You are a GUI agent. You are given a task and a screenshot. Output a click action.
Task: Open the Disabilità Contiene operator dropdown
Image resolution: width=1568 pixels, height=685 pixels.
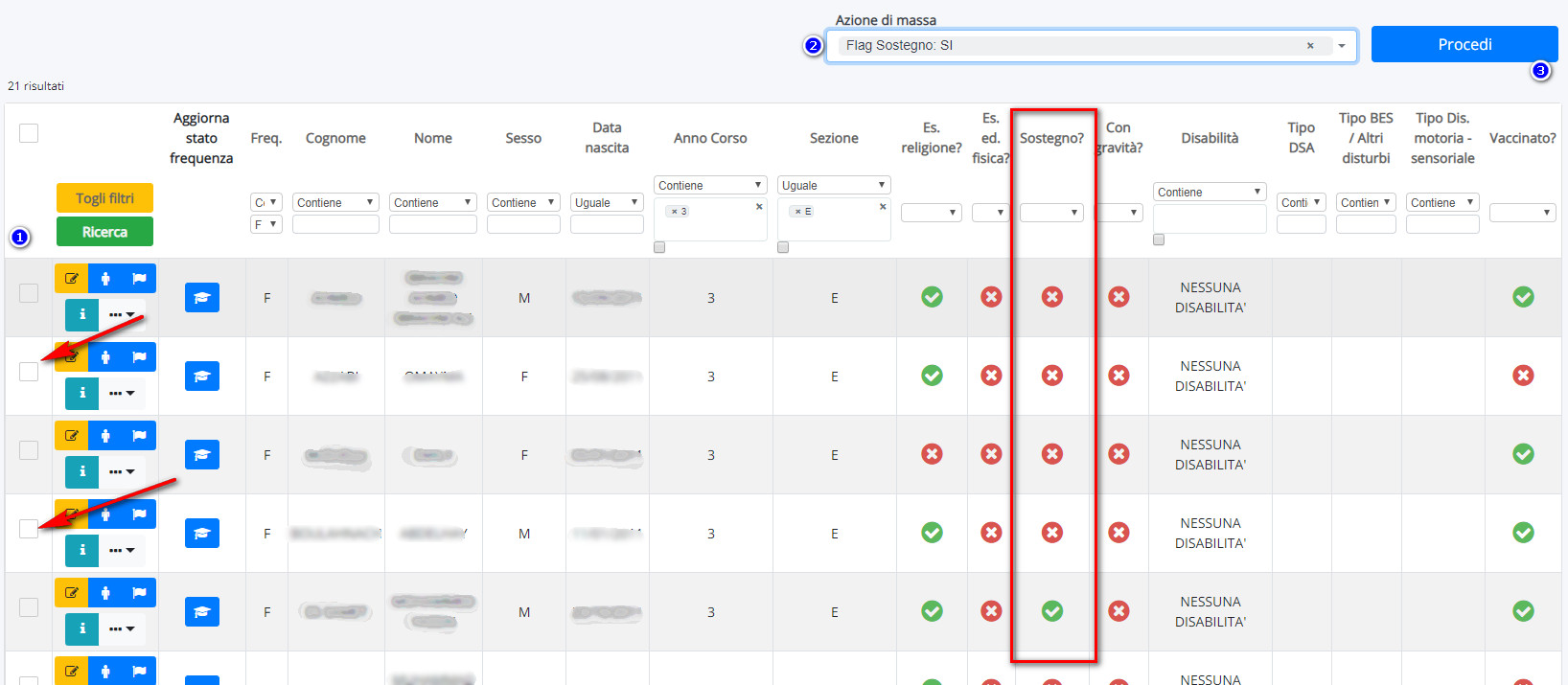click(1210, 192)
